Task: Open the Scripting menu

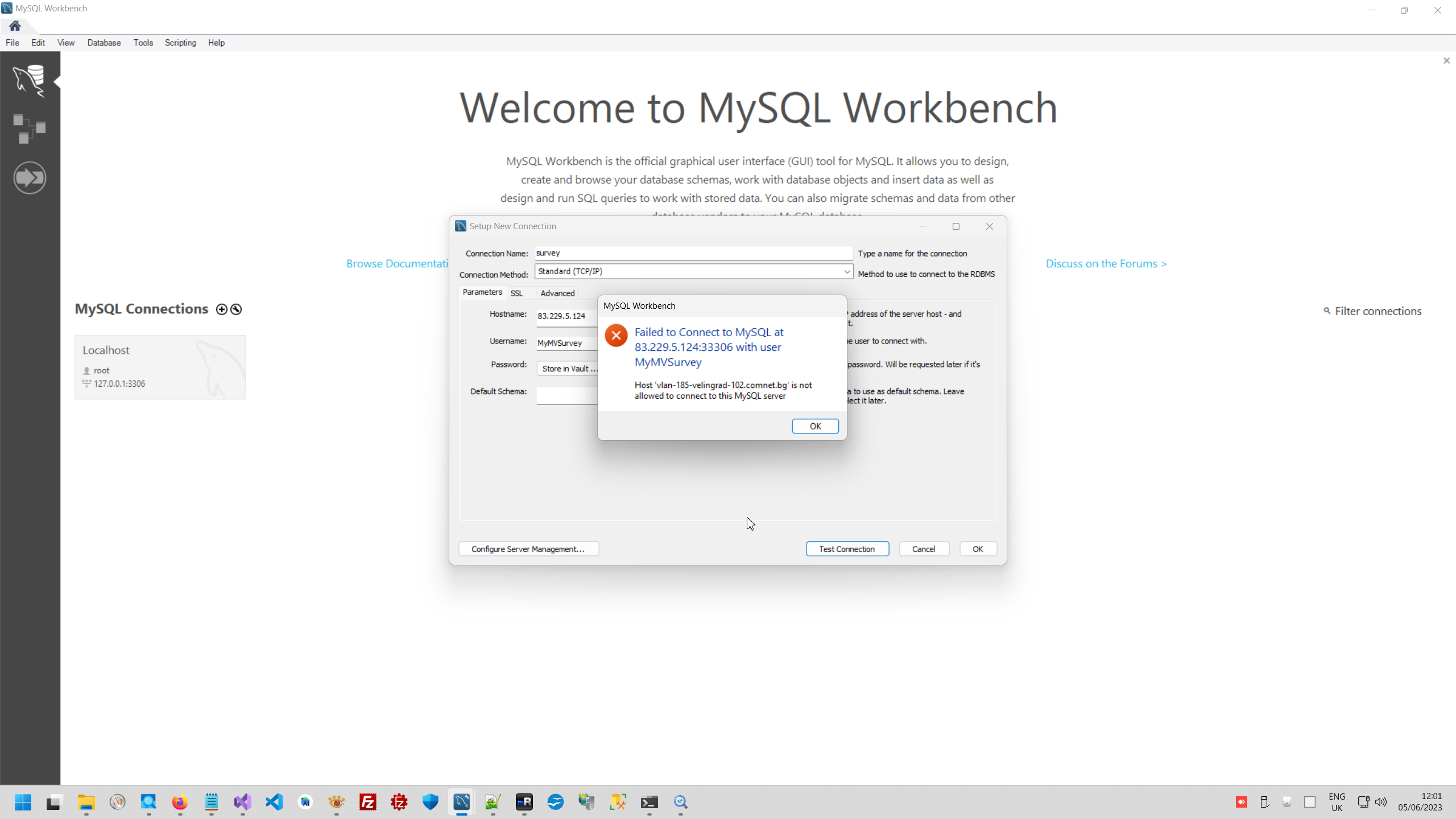Action: click(x=180, y=43)
